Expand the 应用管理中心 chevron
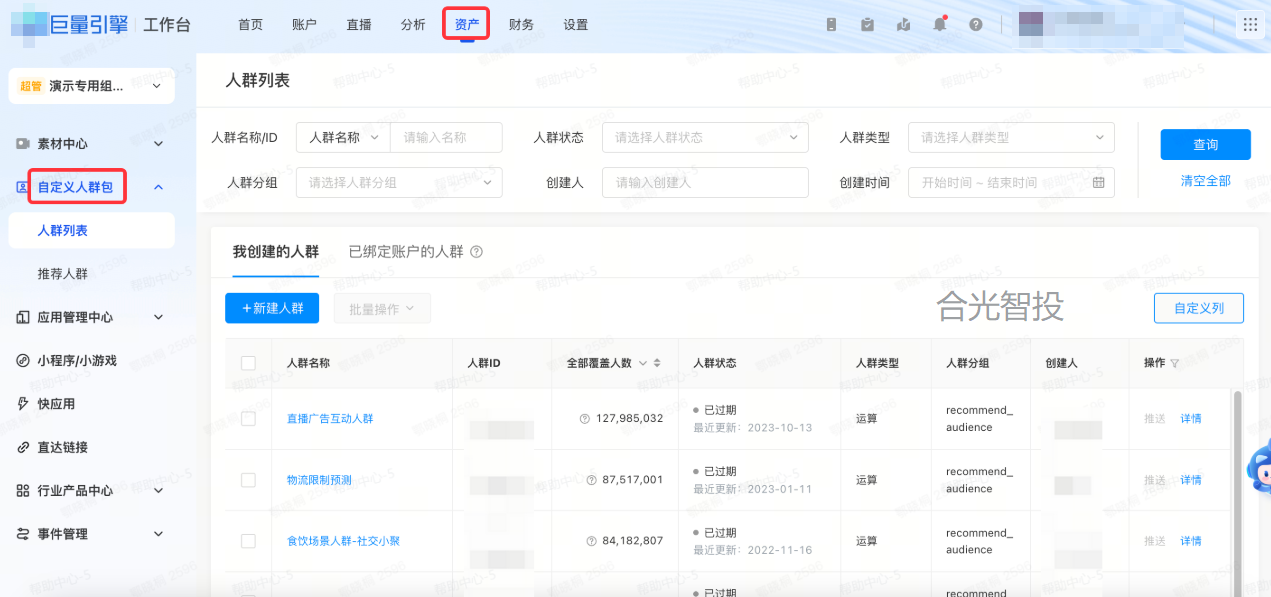This screenshot has width=1271, height=597. (158, 317)
